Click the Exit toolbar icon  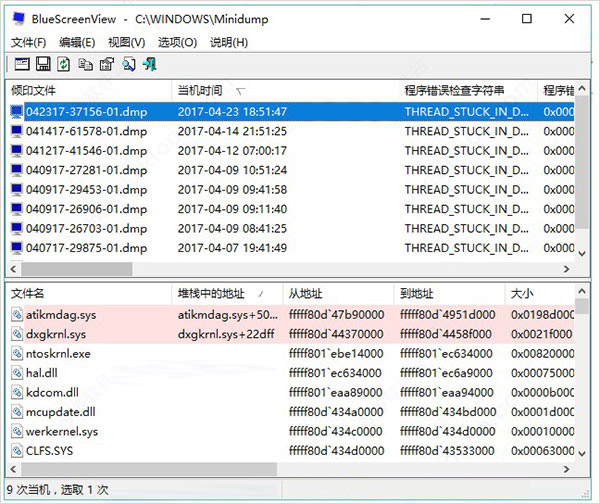coord(150,64)
